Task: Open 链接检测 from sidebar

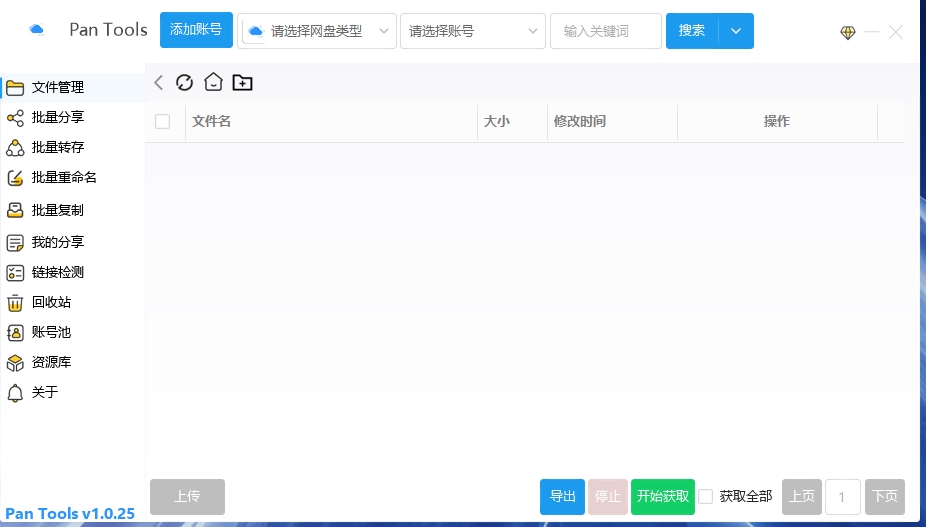Action: click(x=57, y=272)
